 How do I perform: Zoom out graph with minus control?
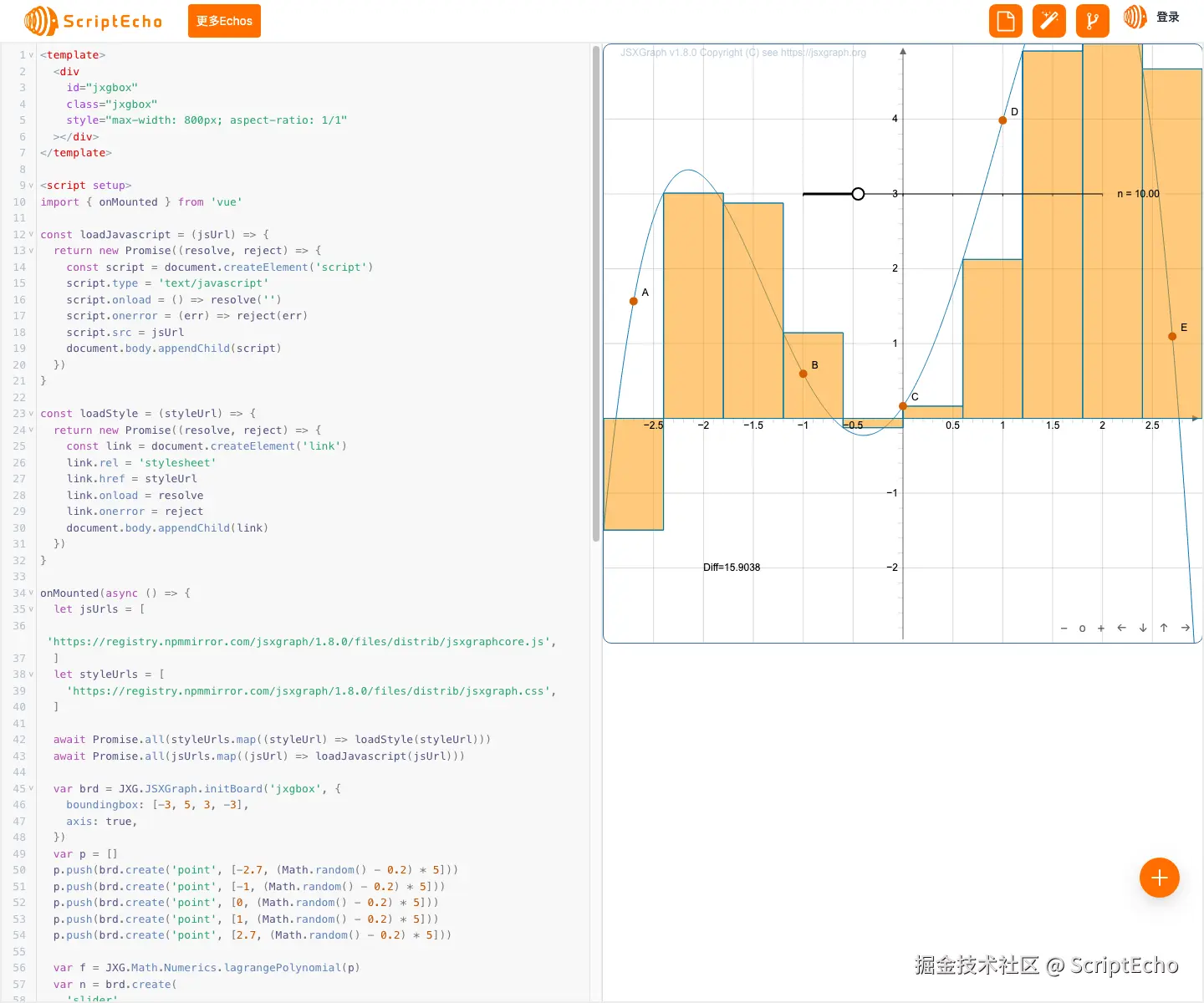pyautogui.click(x=1064, y=628)
